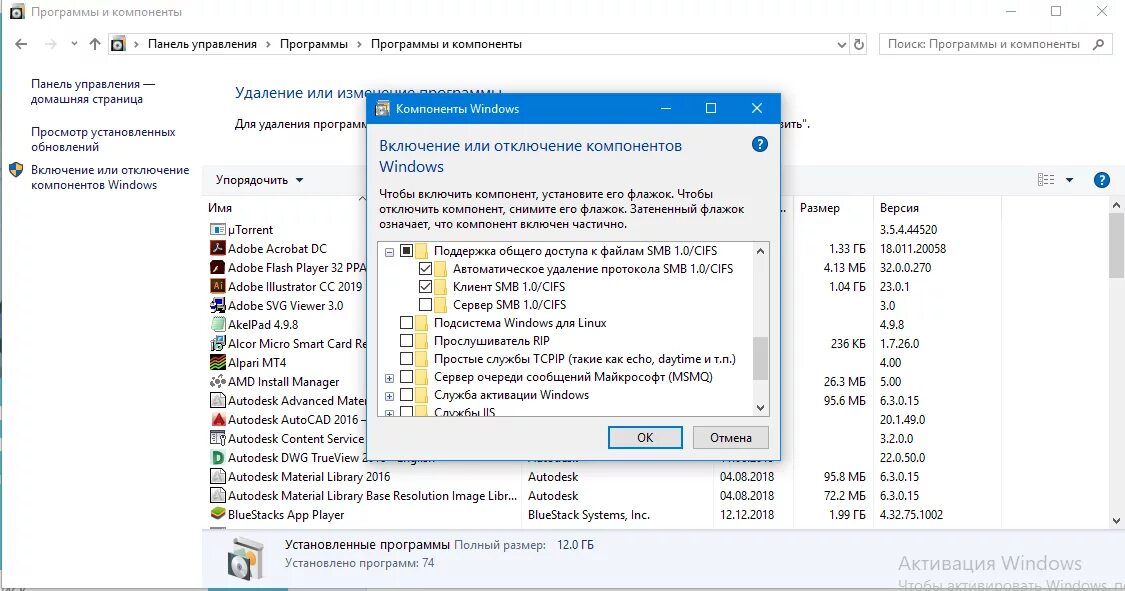Click the shield icon beside Windows components link
This screenshot has height=591, width=1125.
tap(16, 170)
